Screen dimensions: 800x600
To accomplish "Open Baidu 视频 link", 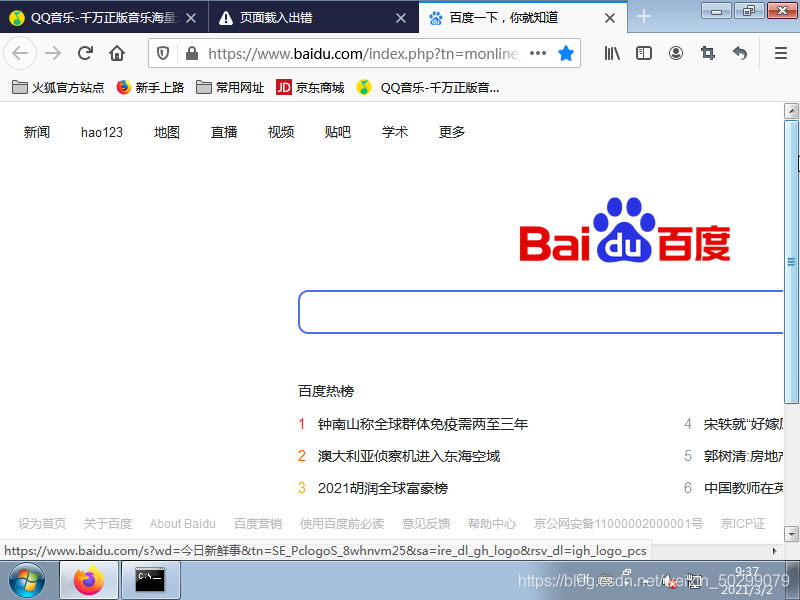I will tap(281, 132).
